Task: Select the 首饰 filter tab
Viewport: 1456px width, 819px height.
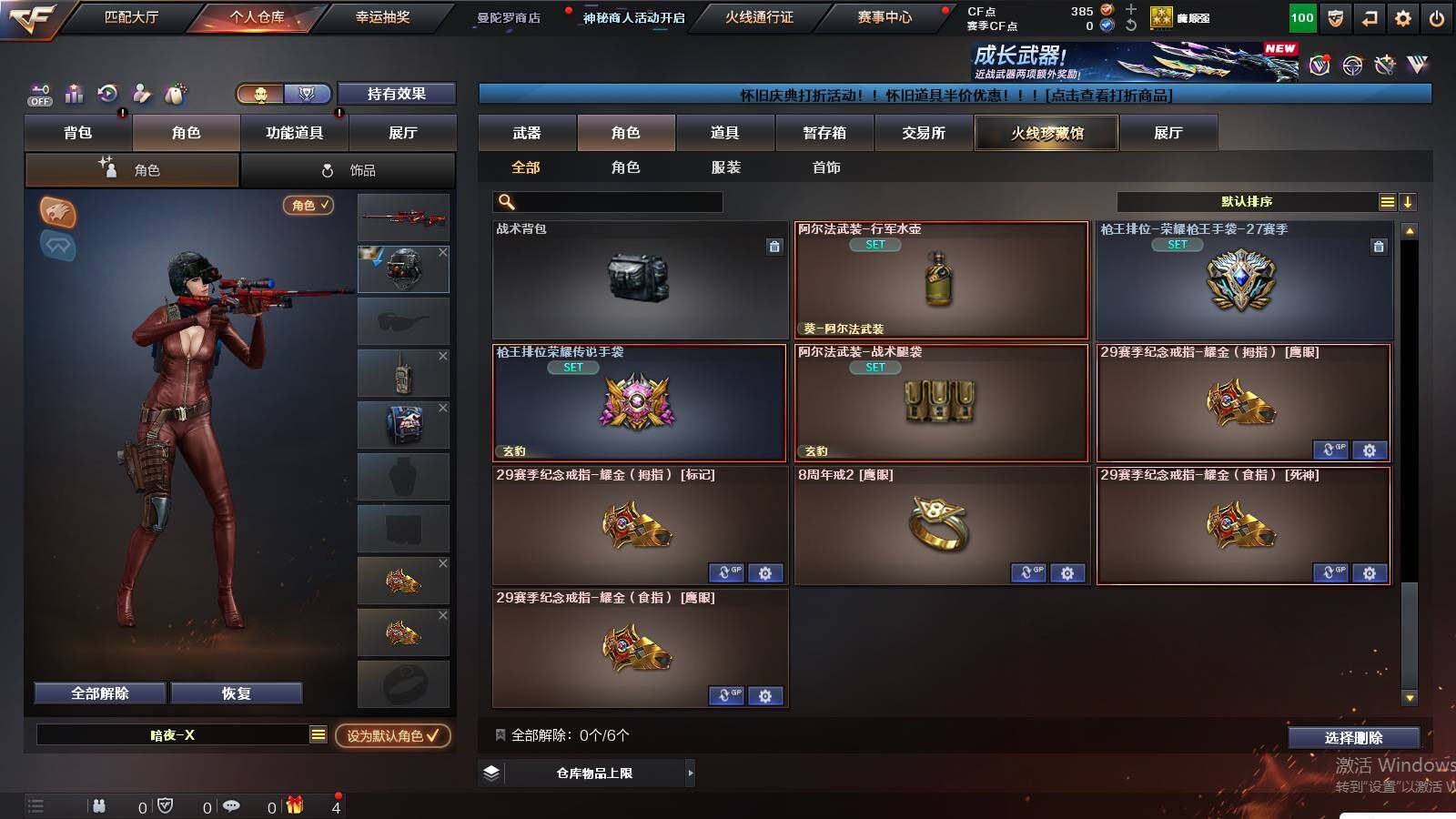Action: [826, 167]
